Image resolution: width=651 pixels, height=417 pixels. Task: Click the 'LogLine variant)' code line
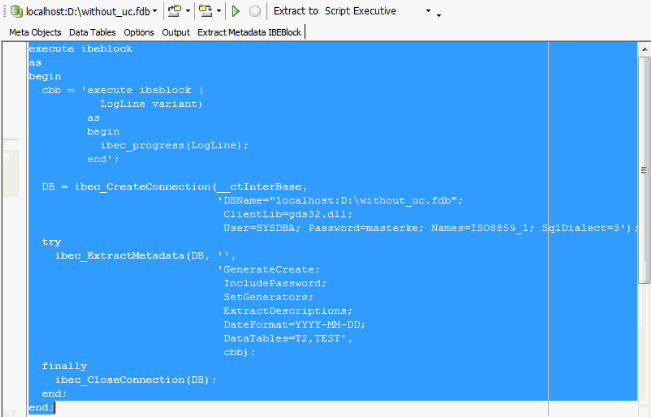click(x=151, y=104)
